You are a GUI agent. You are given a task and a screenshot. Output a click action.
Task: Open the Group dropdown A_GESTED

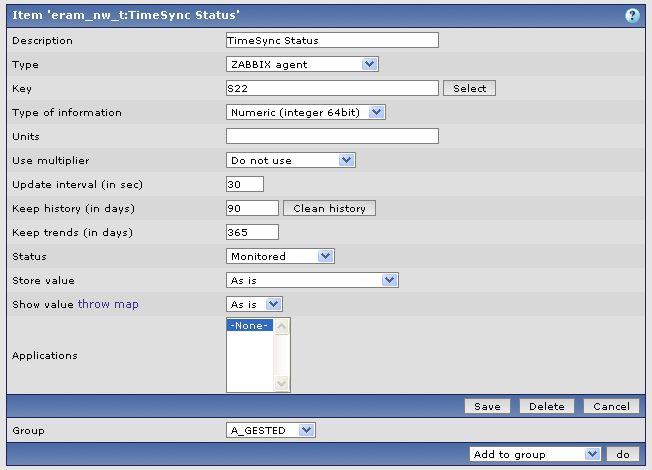click(x=271, y=430)
